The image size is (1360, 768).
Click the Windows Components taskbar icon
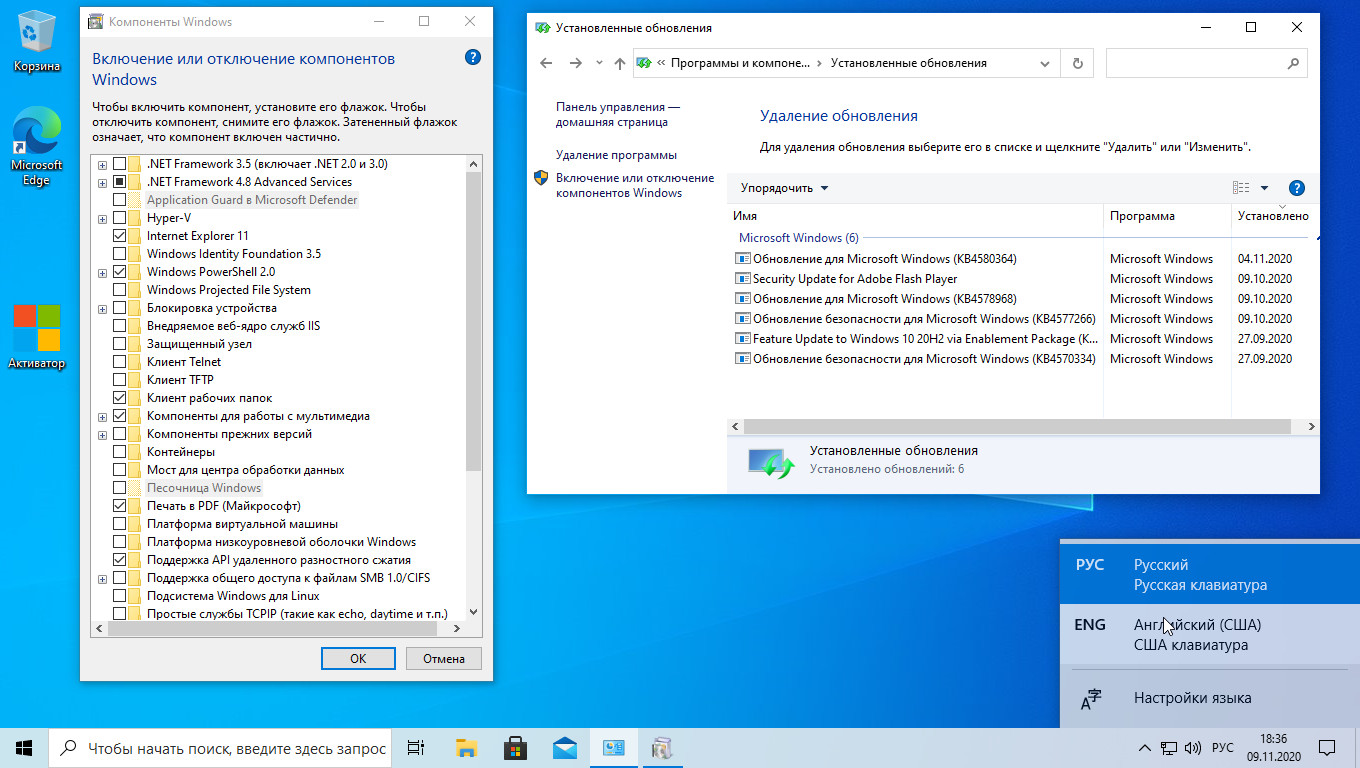coord(662,747)
